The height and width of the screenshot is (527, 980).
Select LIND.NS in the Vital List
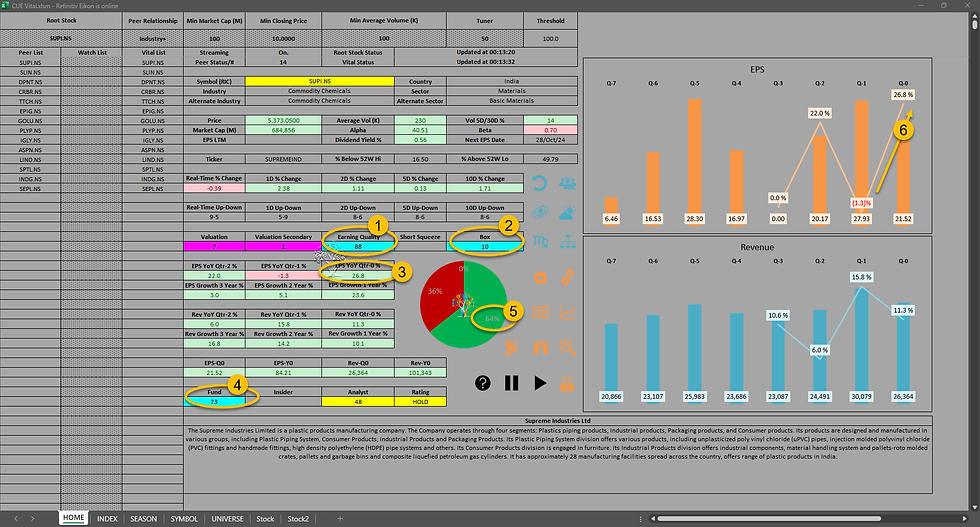click(153, 159)
